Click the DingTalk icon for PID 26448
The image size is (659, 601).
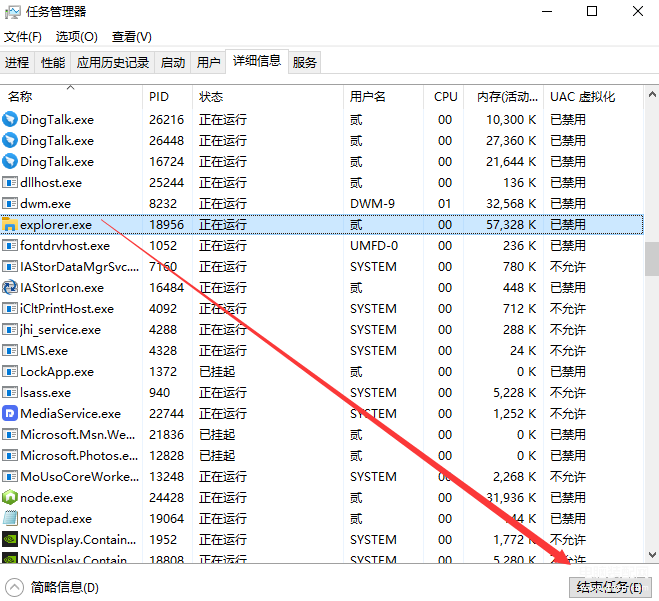click(x=10, y=140)
